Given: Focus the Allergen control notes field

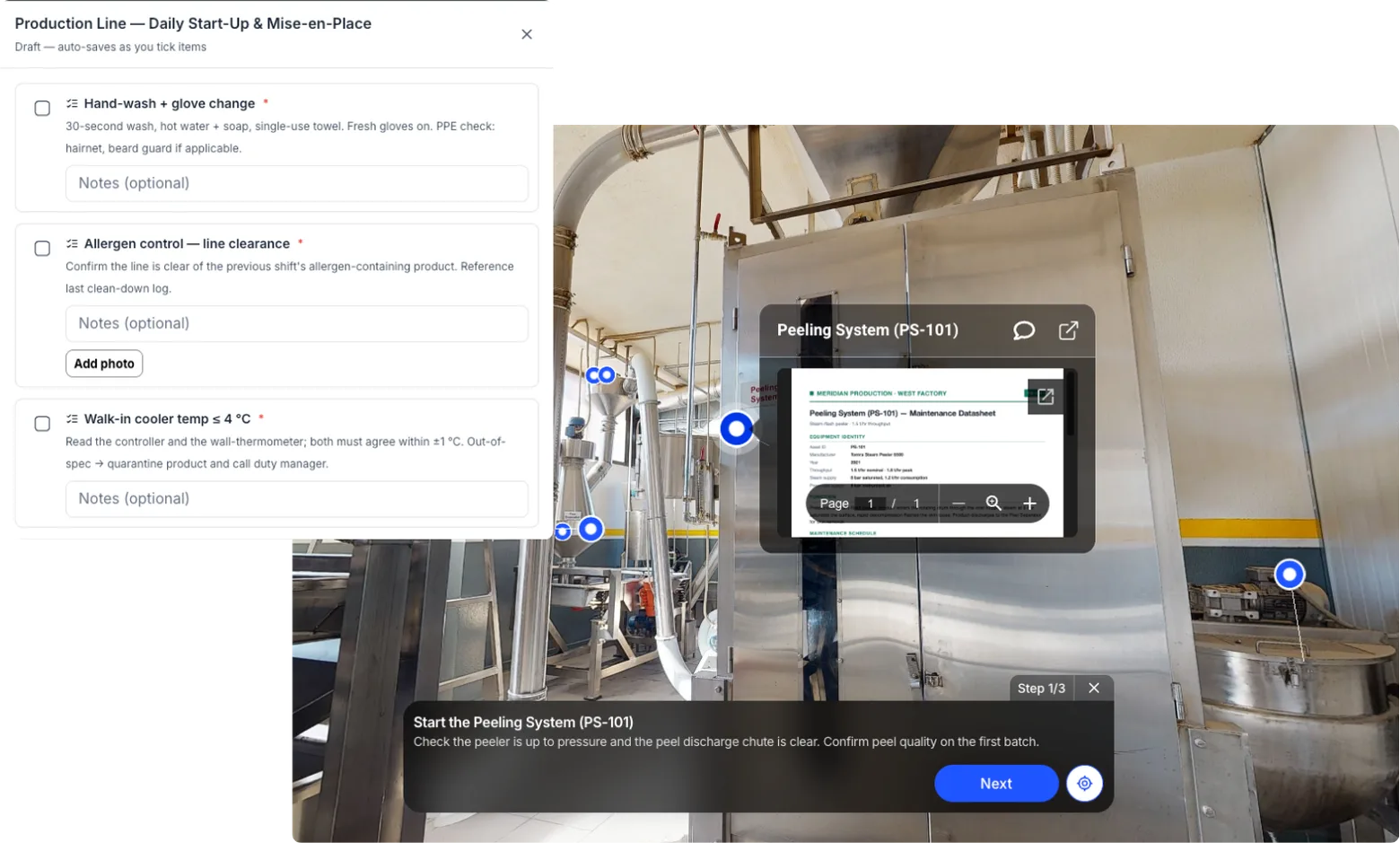Looking at the screenshot, I should [x=297, y=323].
